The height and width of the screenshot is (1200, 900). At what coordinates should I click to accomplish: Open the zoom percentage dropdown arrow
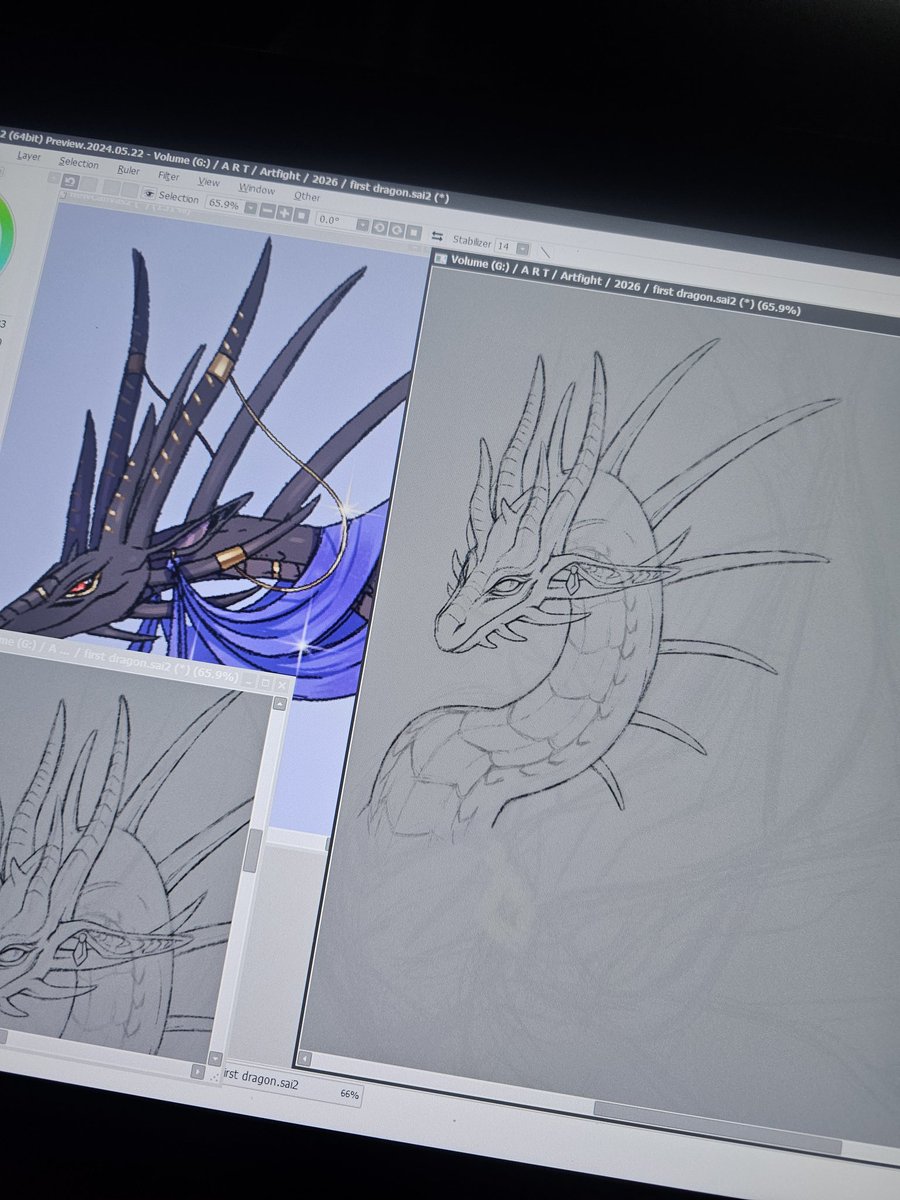[x=250, y=208]
